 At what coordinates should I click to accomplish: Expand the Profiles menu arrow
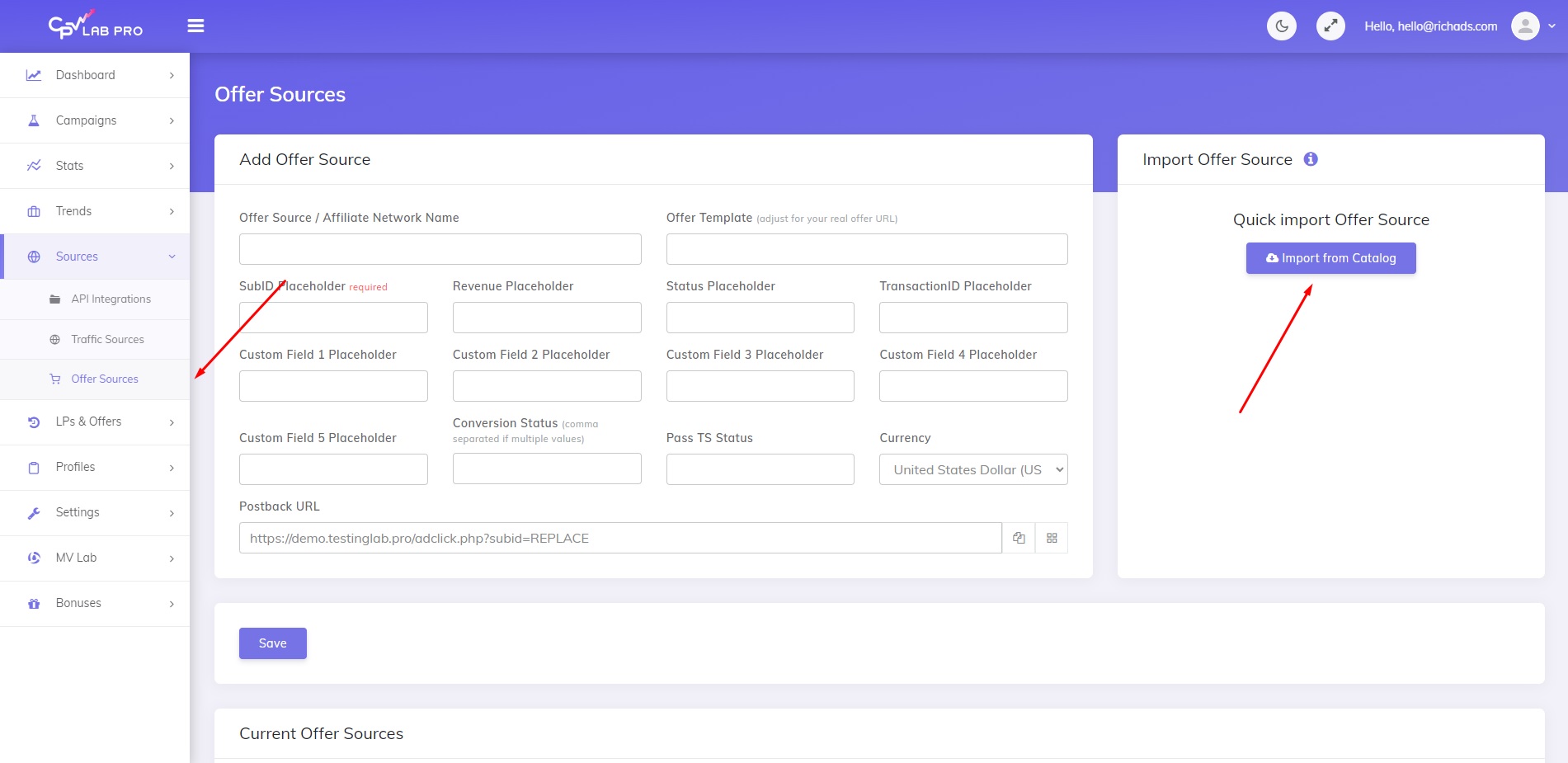click(172, 467)
